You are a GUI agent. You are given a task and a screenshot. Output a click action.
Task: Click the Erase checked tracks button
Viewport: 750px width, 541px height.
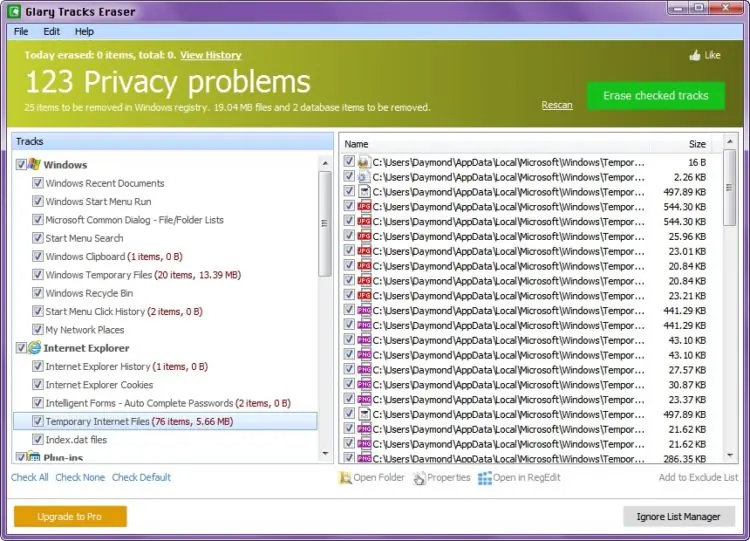pyautogui.click(x=656, y=96)
